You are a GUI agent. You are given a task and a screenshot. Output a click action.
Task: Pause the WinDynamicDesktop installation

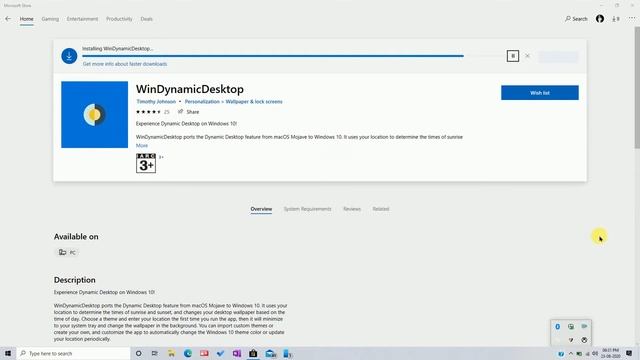pos(513,56)
